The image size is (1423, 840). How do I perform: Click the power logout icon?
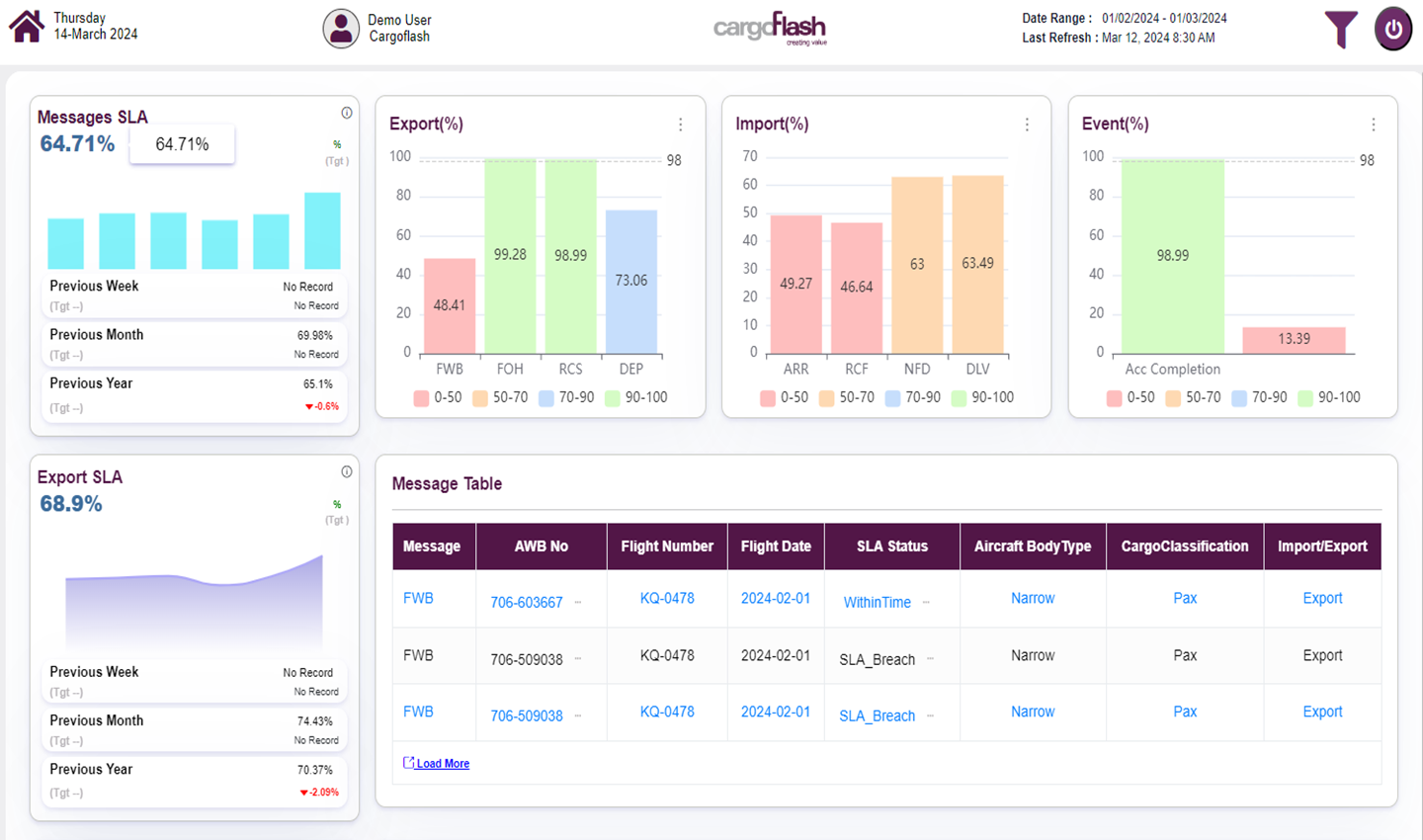pos(1393,29)
